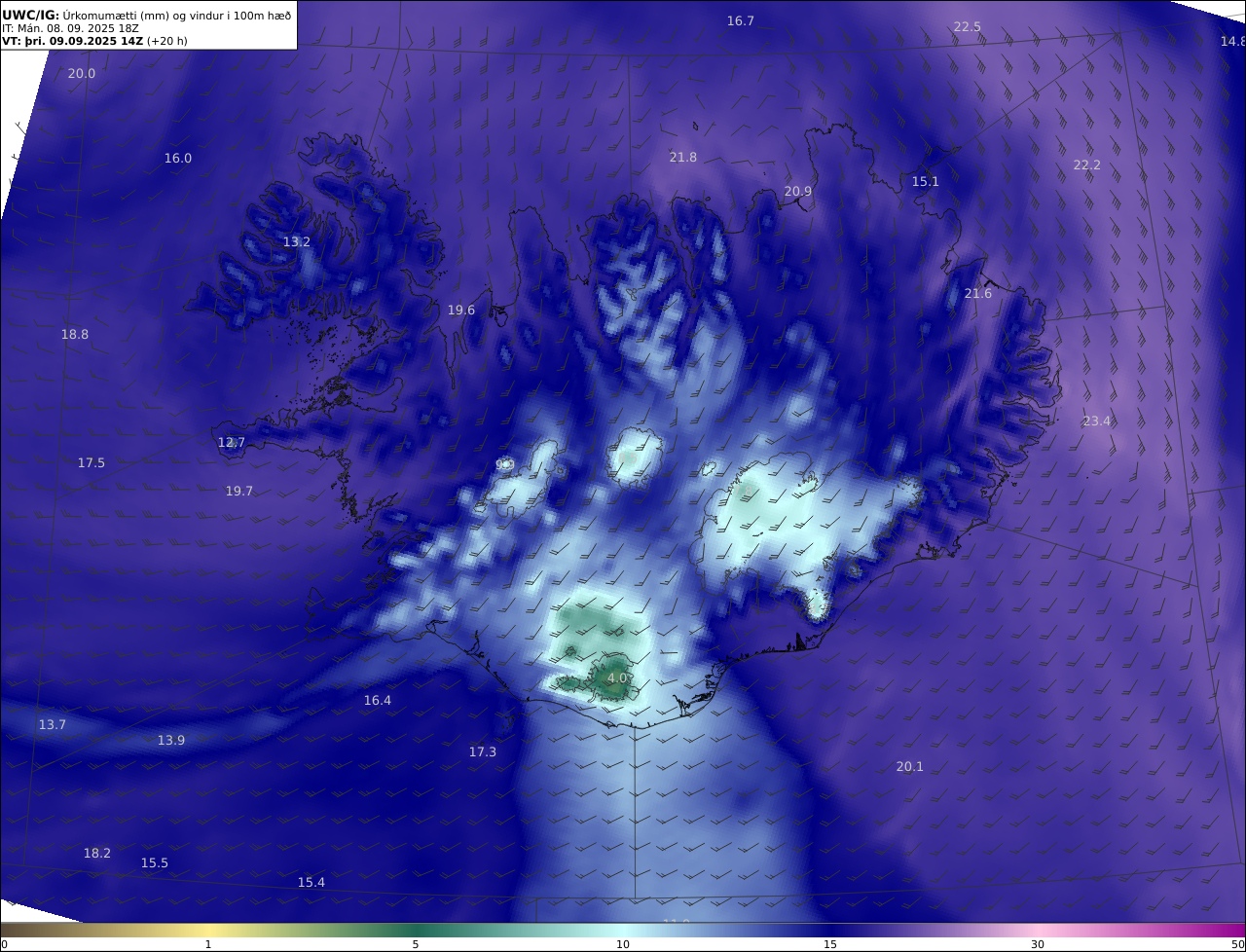This screenshot has width=1246, height=952.
Task: Click the colorbar tick label 5
Action: point(416,944)
